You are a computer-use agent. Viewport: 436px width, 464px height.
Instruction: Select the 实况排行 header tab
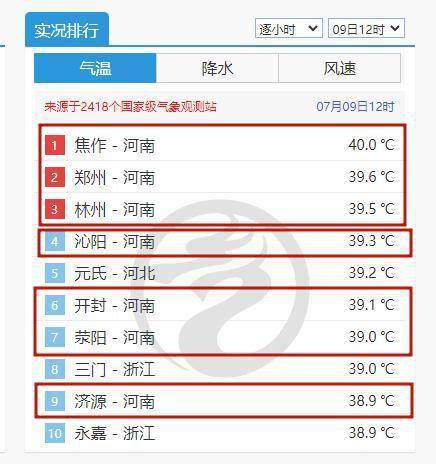point(67,30)
